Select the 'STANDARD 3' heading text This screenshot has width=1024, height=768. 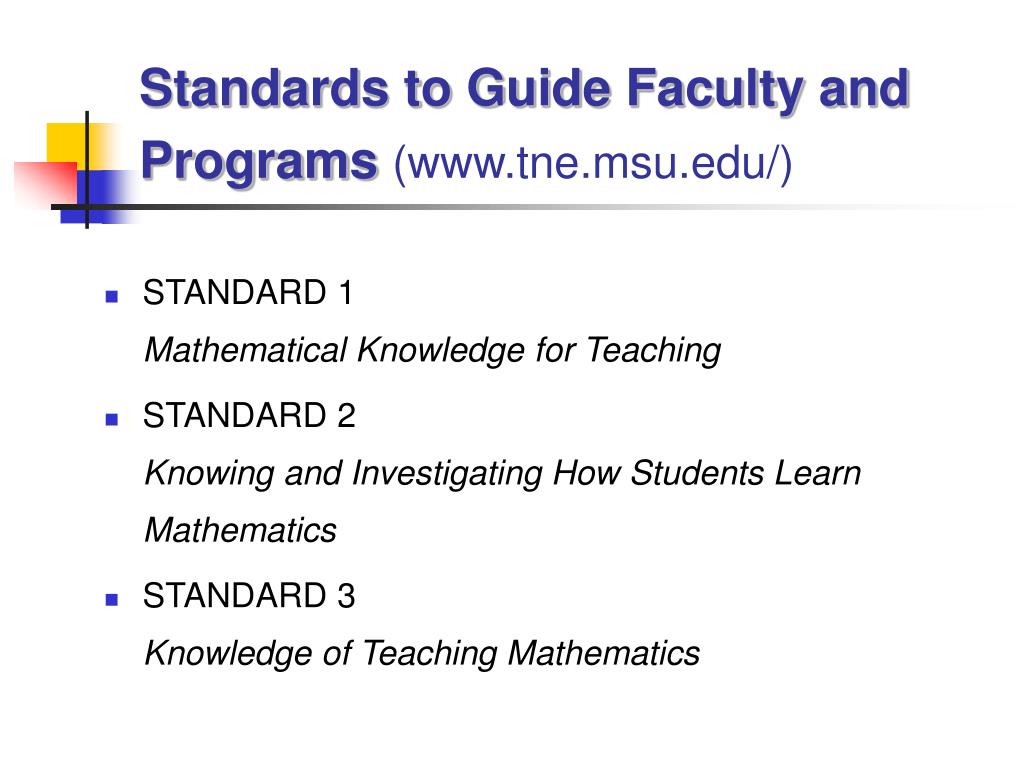249,596
